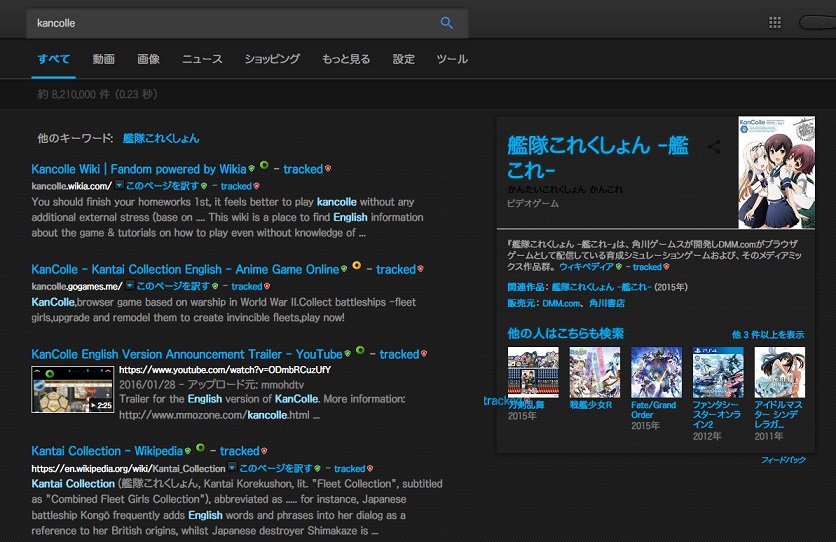The height and width of the screenshot is (542, 836).
Task: Switch to the ショッピング tab
Action: coord(272,59)
